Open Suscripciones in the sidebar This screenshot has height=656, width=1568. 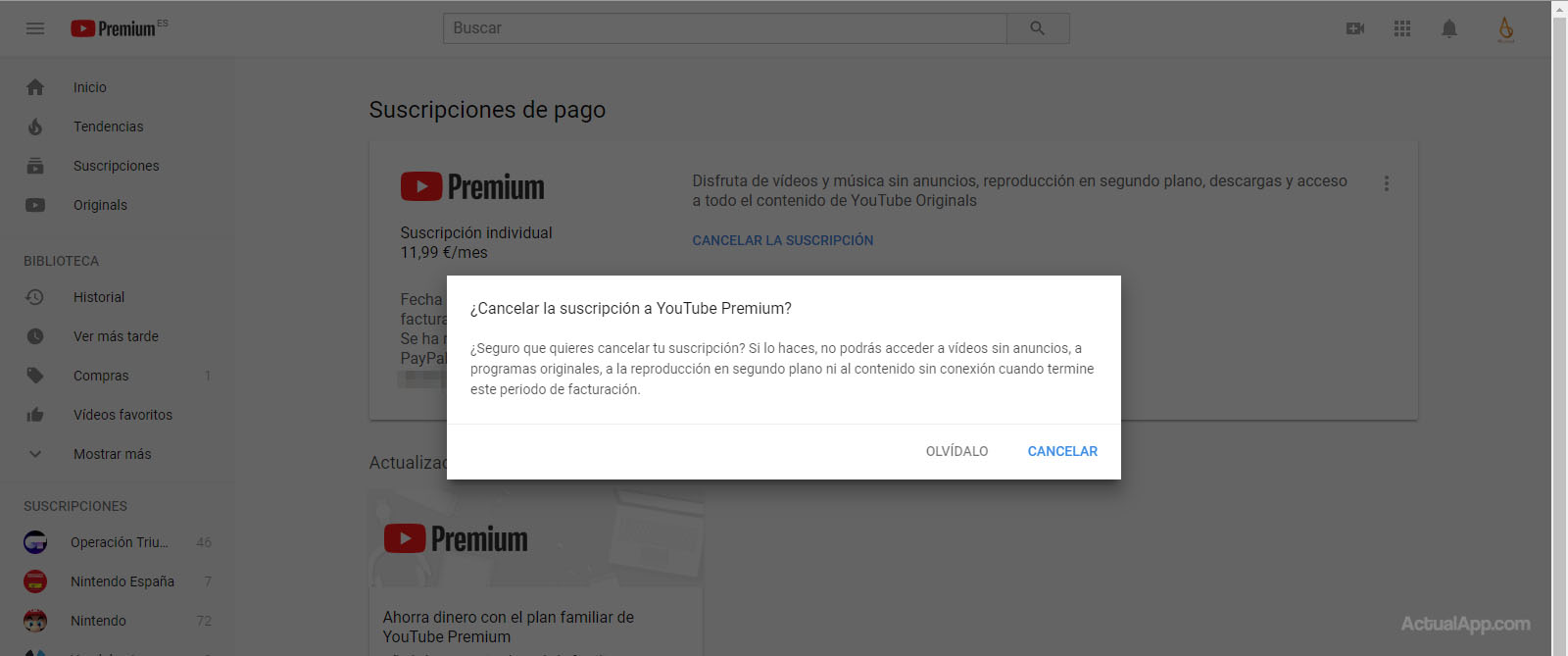[118, 166]
